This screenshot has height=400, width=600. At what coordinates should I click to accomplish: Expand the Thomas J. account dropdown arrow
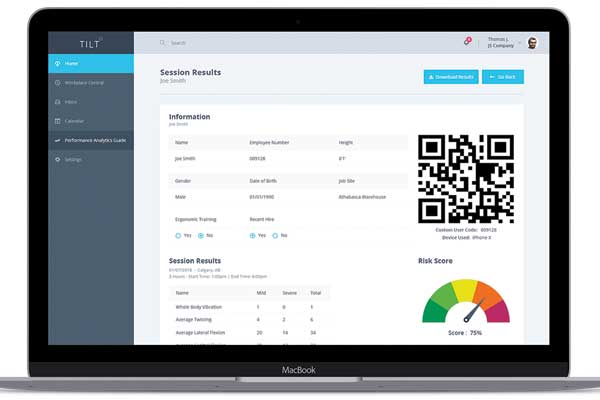(x=520, y=43)
